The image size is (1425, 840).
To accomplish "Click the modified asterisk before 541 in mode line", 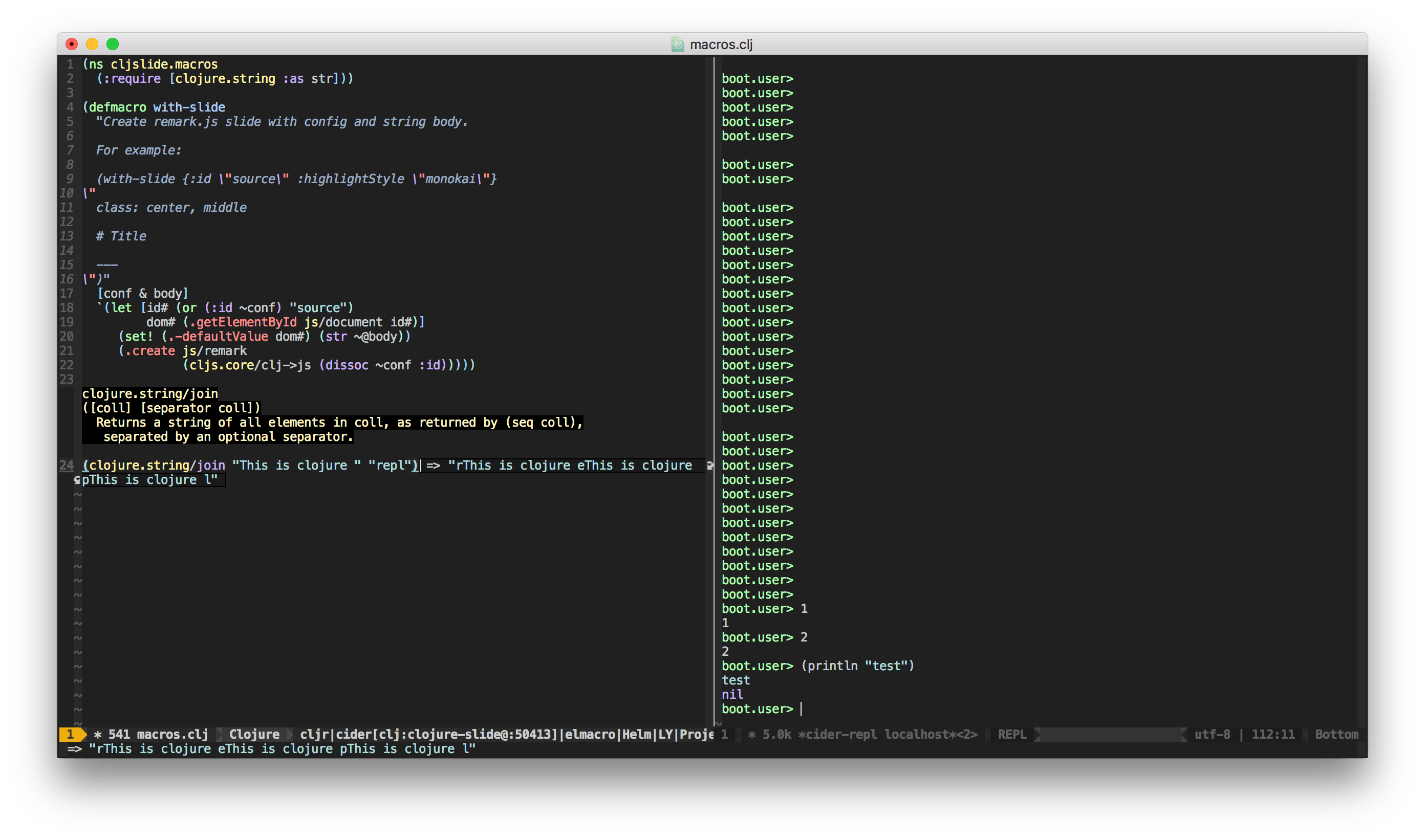I will pyautogui.click(x=97, y=735).
